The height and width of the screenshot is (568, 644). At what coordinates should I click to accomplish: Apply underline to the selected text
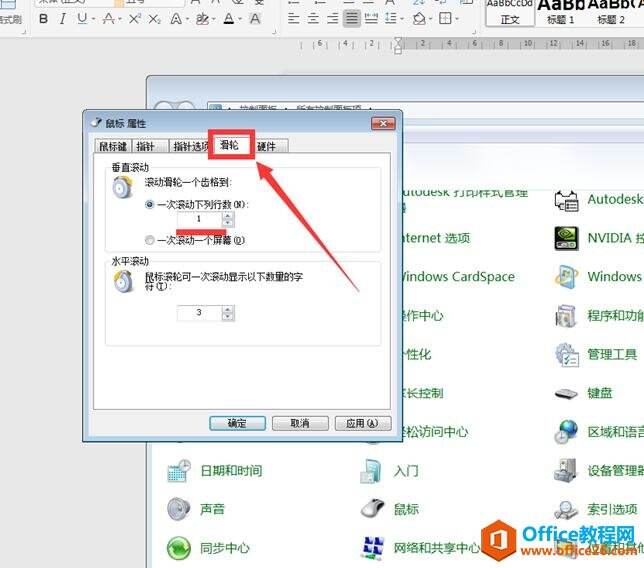click(82, 18)
